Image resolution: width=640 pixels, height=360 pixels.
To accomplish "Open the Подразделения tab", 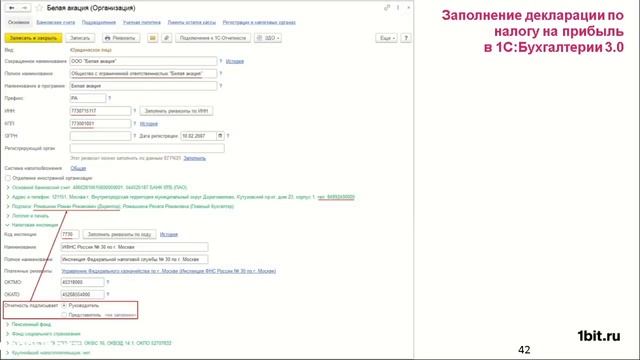I will pos(99,22).
